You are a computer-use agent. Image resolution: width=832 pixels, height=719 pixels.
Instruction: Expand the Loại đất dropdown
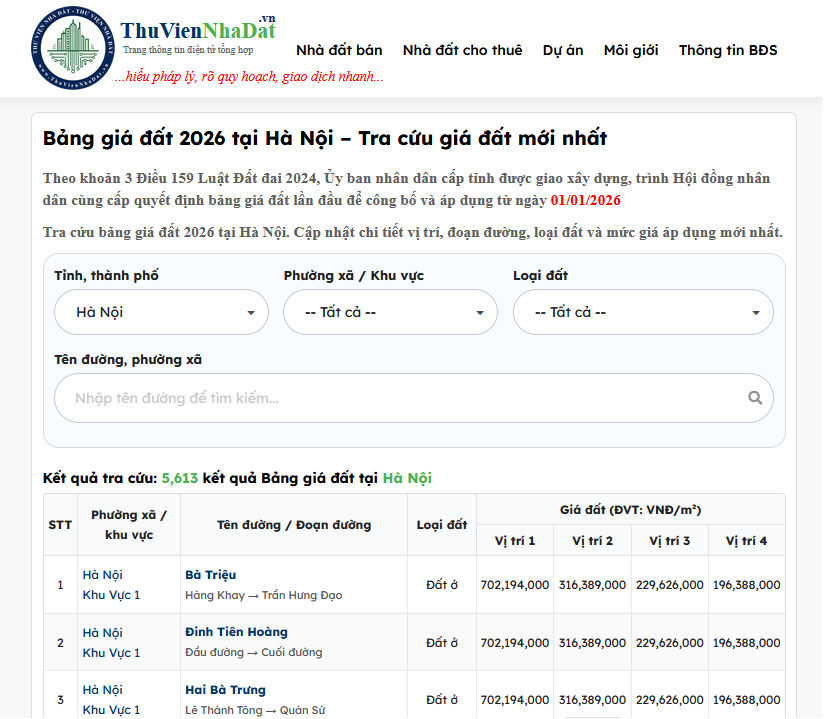tap(643, 312)
